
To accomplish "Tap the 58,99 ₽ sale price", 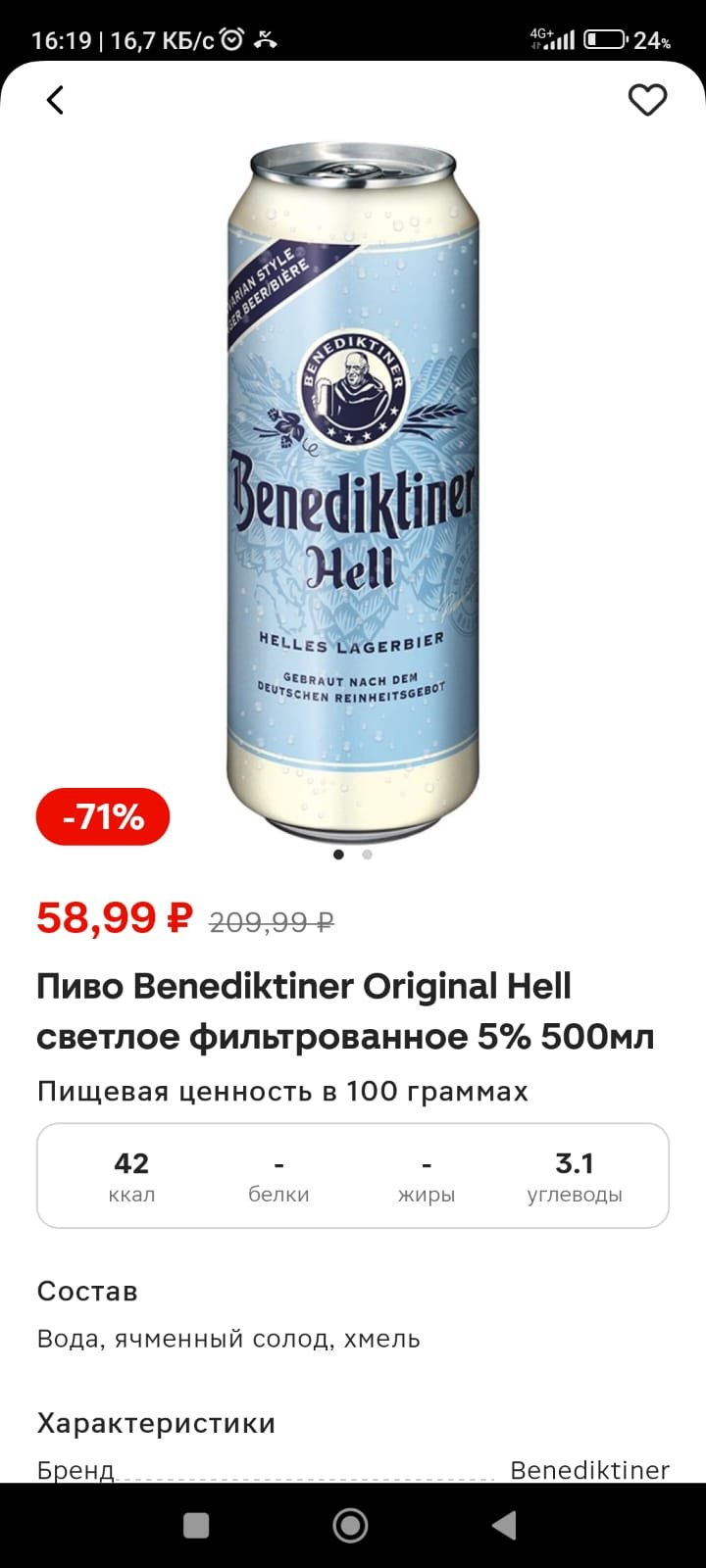I will [x=115, y=917].
